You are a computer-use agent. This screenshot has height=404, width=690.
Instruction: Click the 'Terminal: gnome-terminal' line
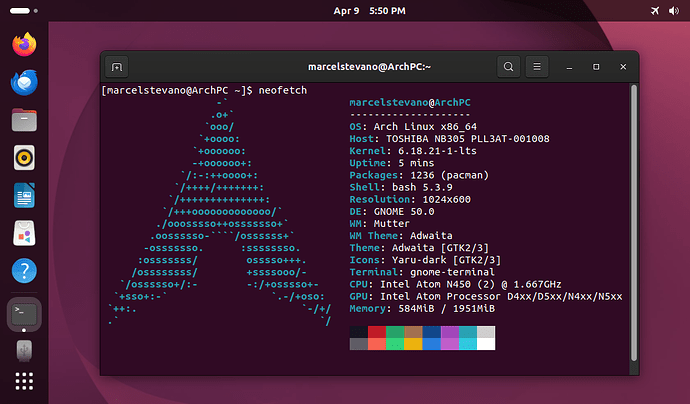pos(422,272)
